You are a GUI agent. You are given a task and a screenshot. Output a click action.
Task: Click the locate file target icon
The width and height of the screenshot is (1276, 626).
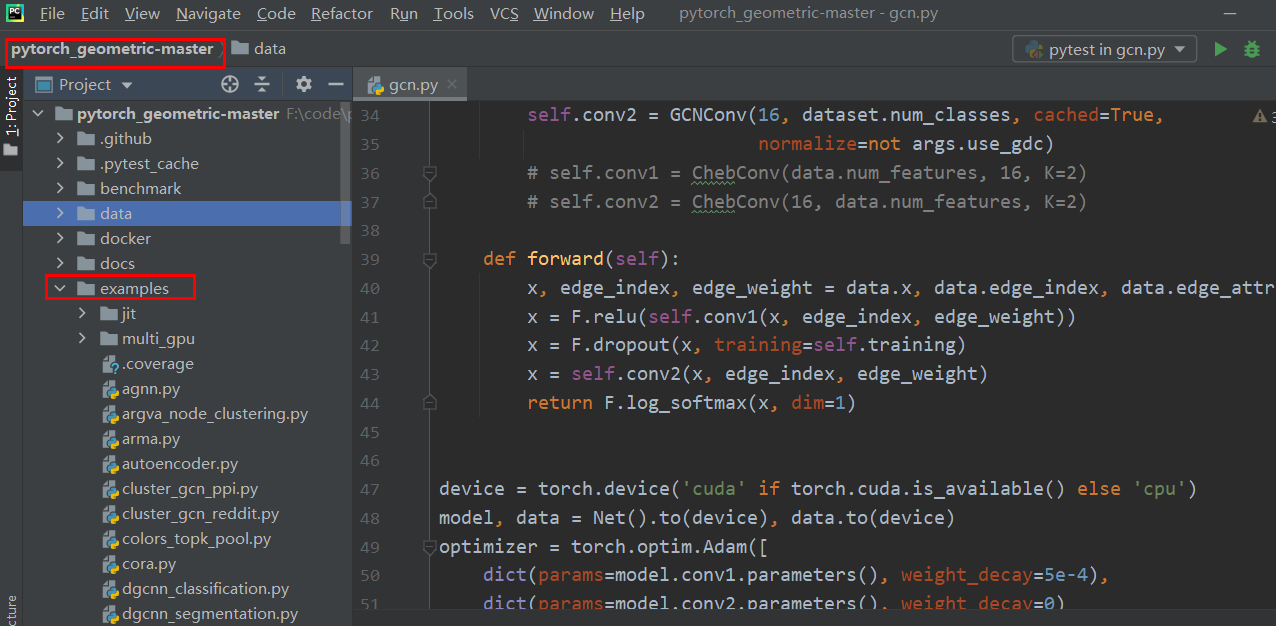[x=230, y=85]
